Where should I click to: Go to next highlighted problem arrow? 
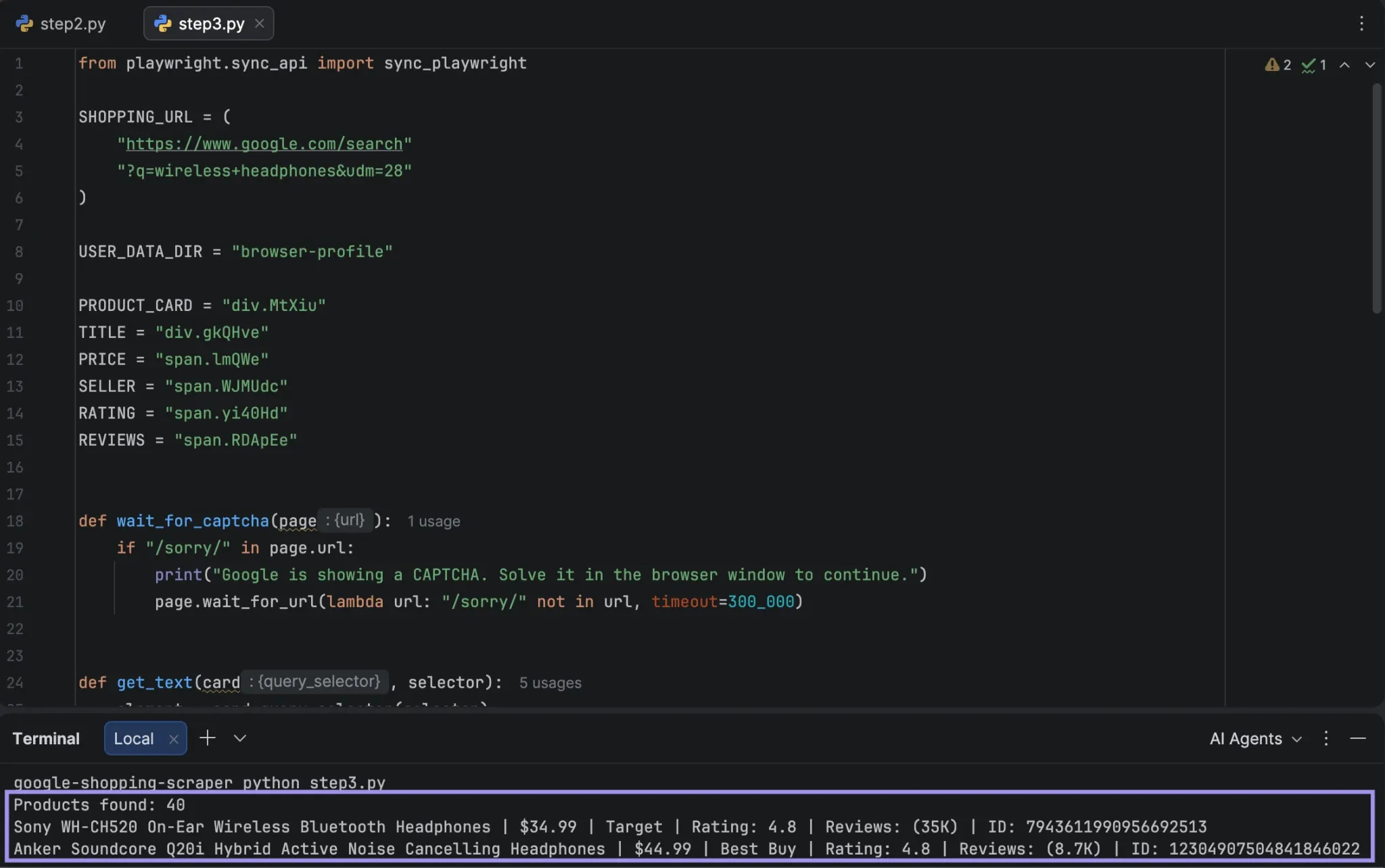click(x=1369, y=65)
